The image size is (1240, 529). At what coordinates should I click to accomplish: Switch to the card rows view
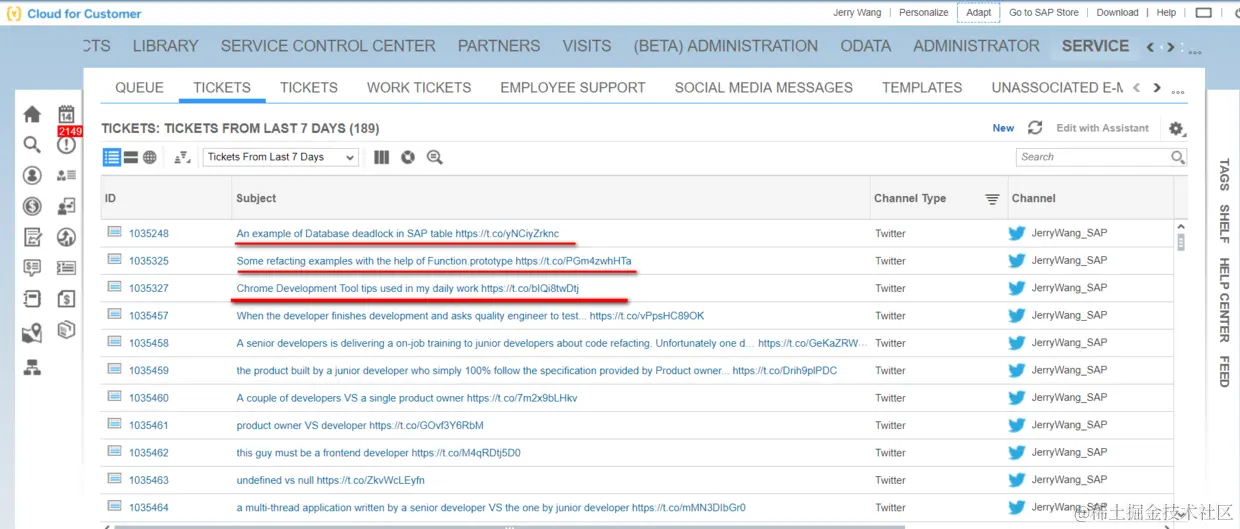coord(131,157)
